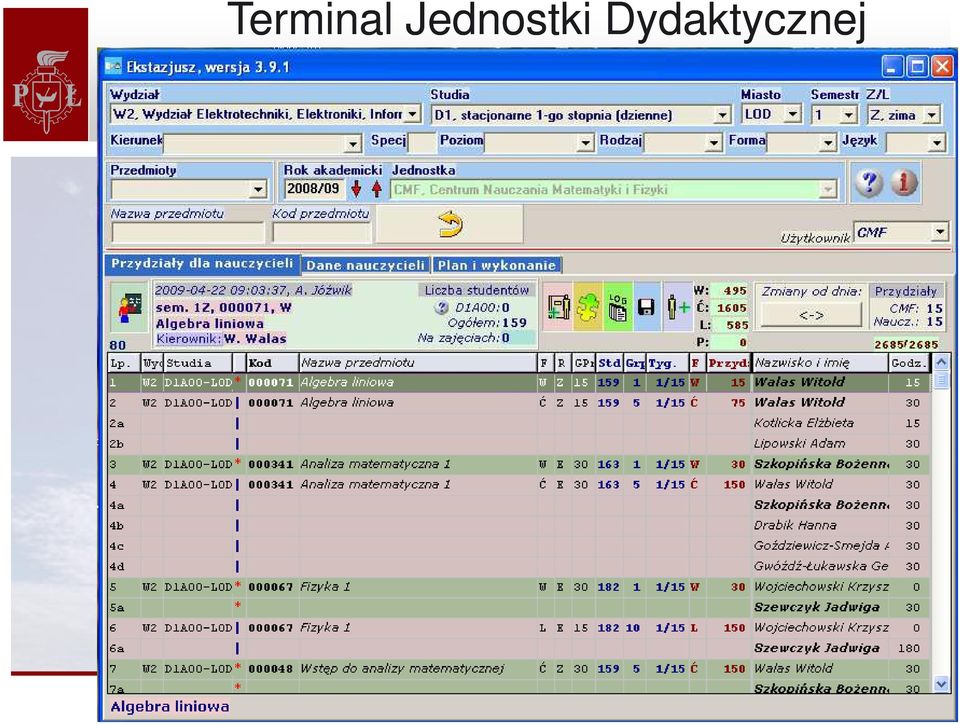Open the Z/L zima dropdown
Viewport: 960px width, 724px height.
pos(932,114)
